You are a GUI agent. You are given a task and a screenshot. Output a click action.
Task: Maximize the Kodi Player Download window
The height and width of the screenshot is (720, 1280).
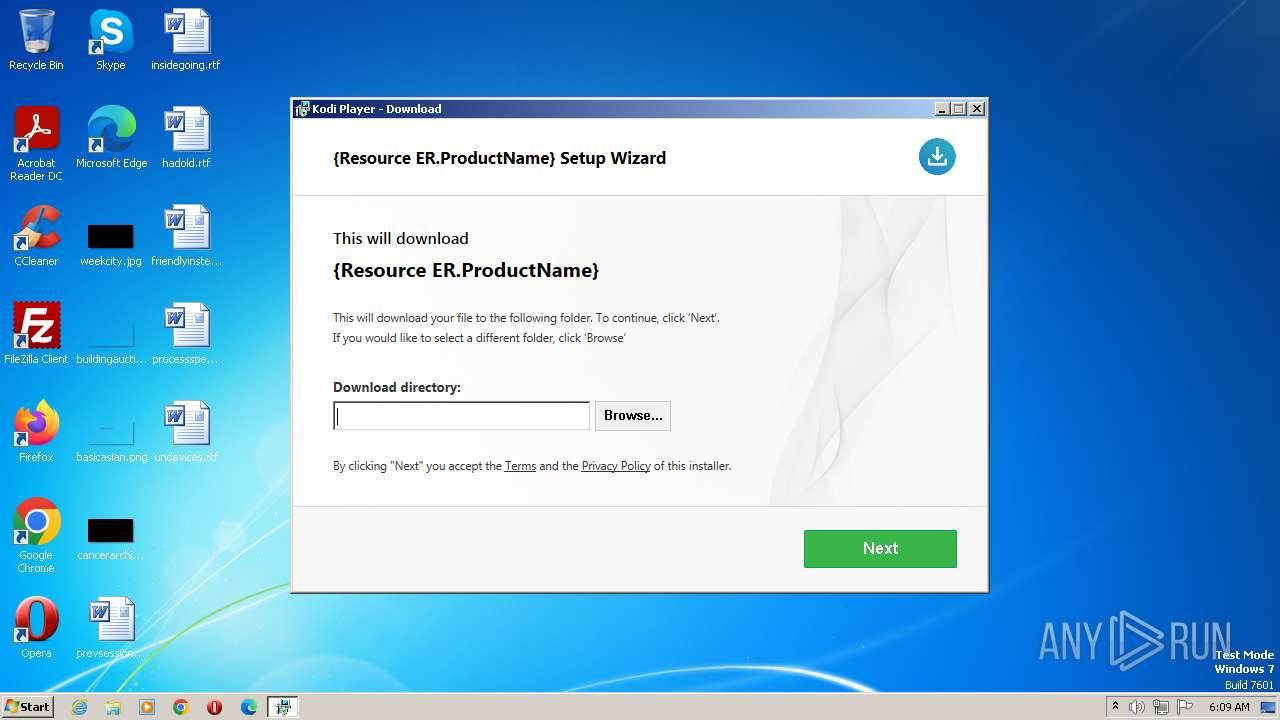[x=959, y=109]
